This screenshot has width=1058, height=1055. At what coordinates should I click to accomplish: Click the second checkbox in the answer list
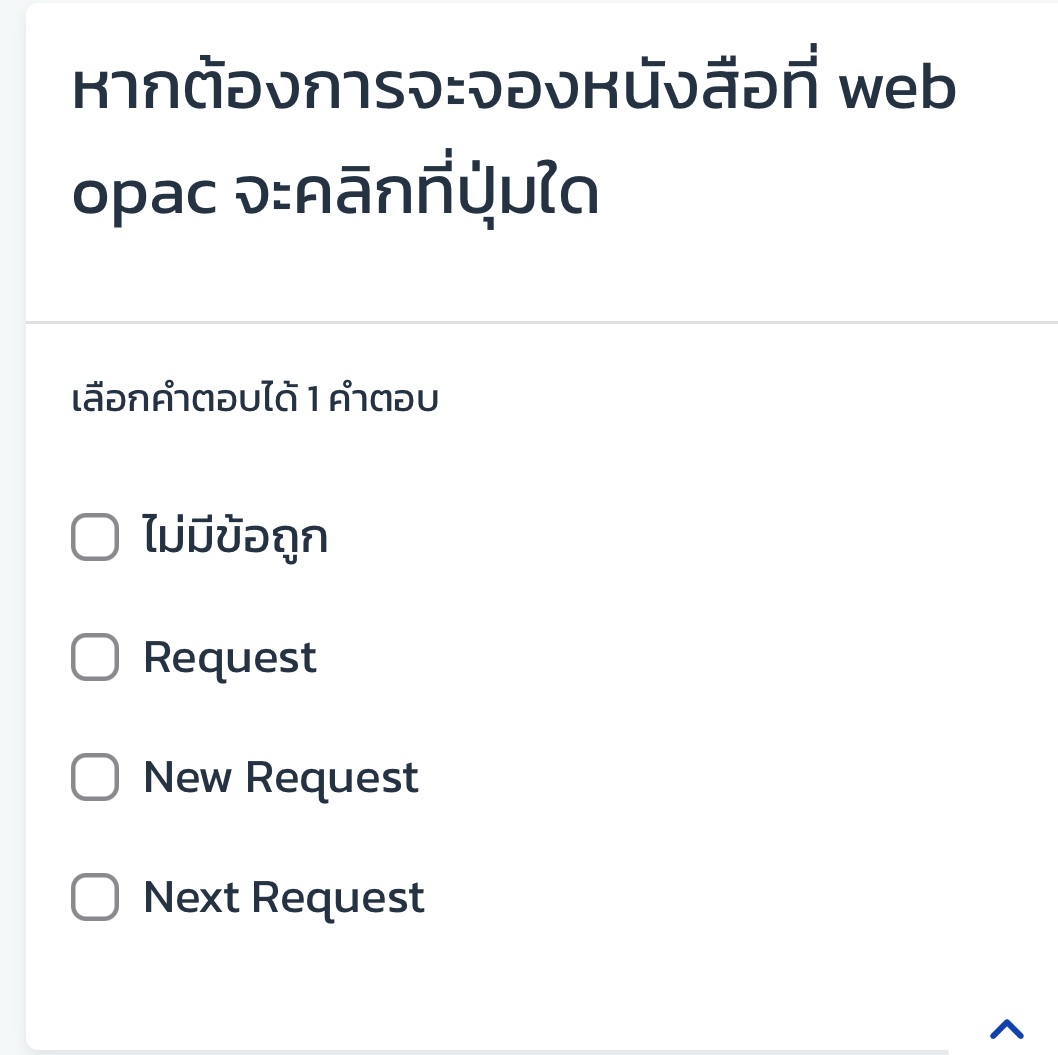(x=94, y=657)
